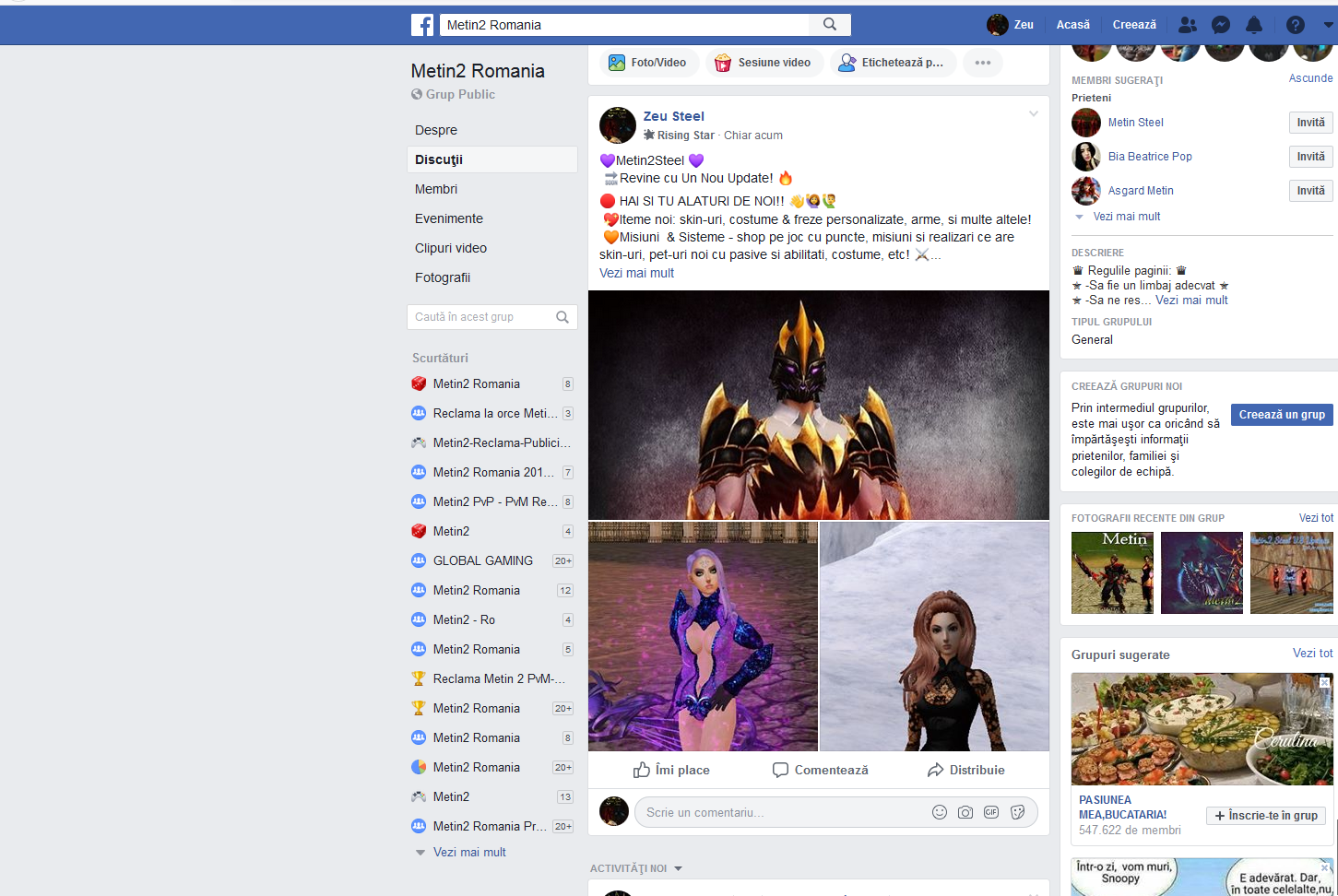This screenshot has width=1338, height=896.
Task: Go to Acasă in top bar
Action: tap(1073, 25)
